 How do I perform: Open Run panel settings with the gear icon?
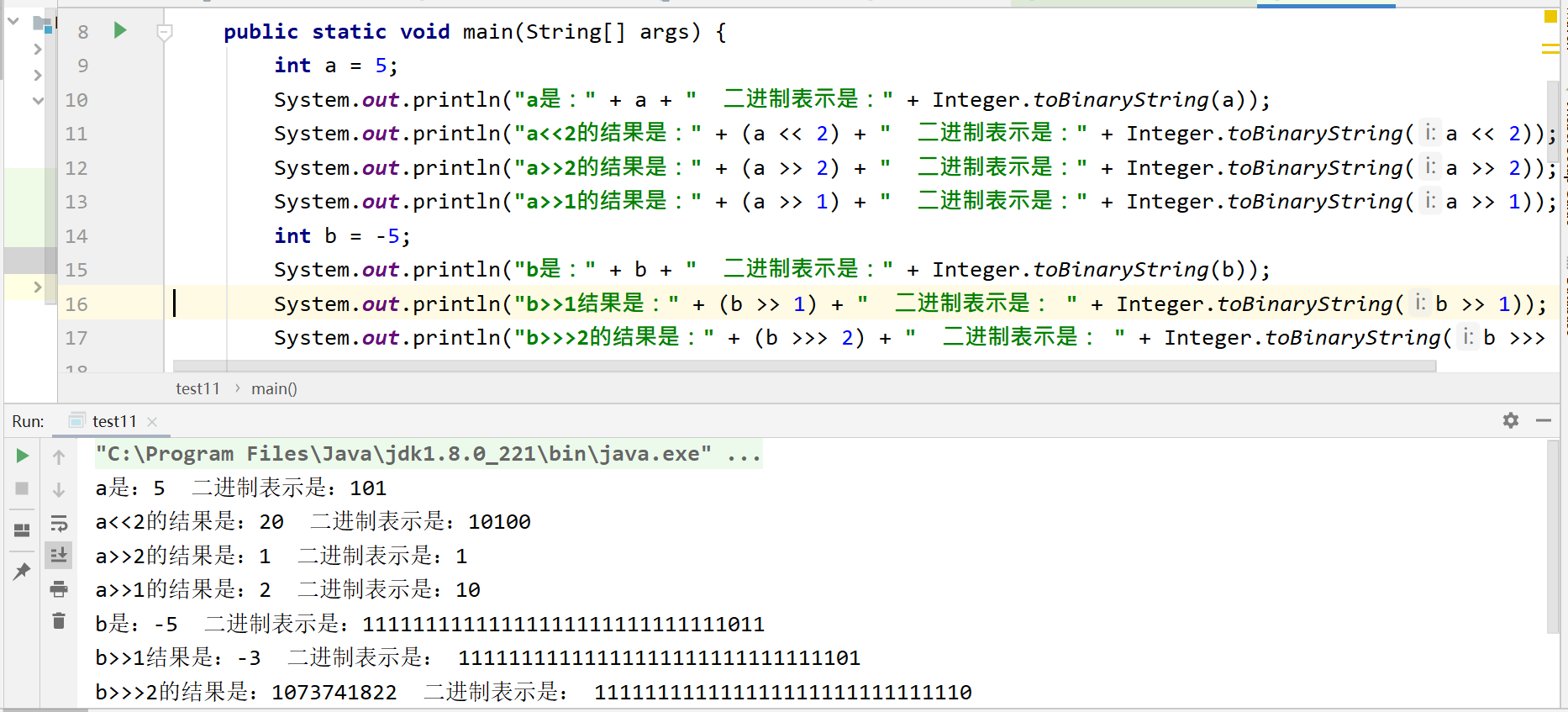coord(1511,420)
